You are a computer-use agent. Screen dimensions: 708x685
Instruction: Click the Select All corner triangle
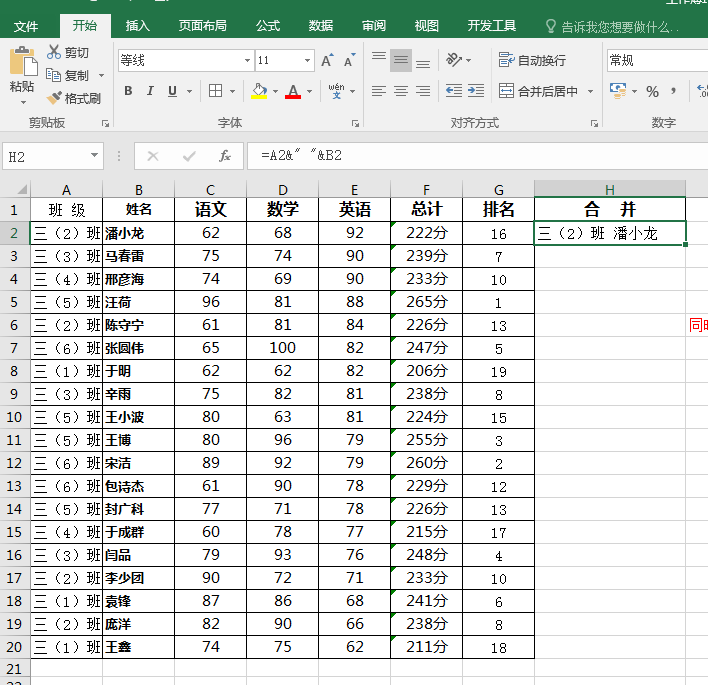[21, 189]
